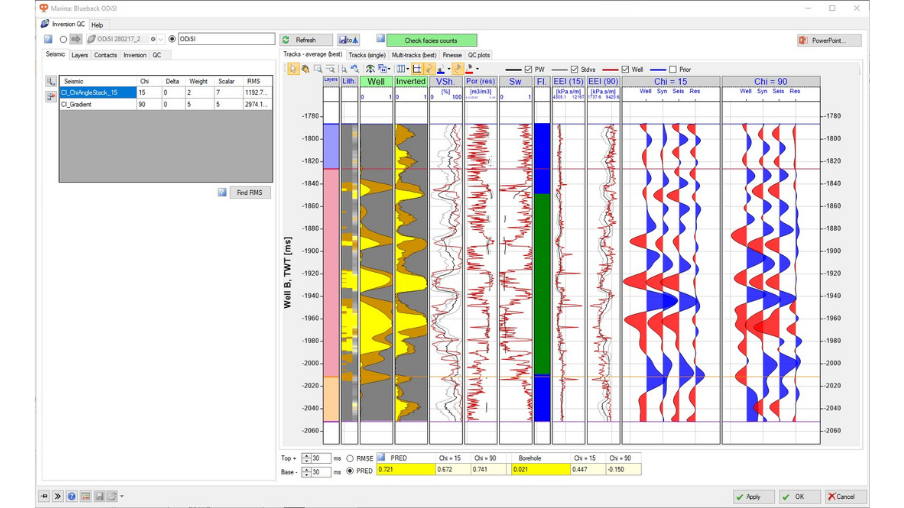Click into the ODiSI name input field
Image resolution: width=904 pixels, height=508 pixels.
[226, 39]
